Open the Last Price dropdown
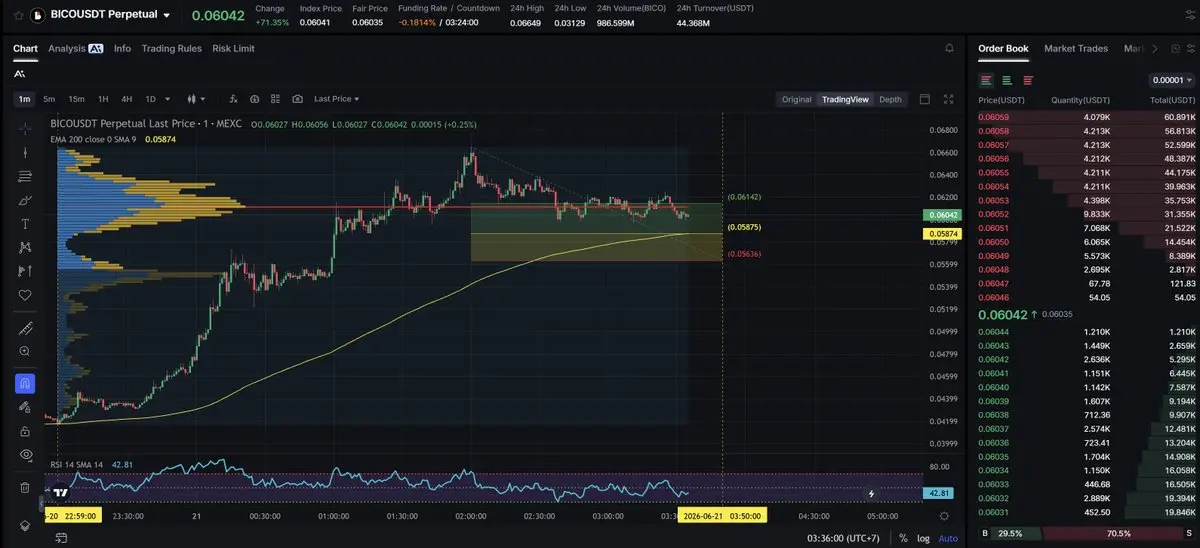The height and width of the screenshot is (548, 1200). [x=336, y=99]
